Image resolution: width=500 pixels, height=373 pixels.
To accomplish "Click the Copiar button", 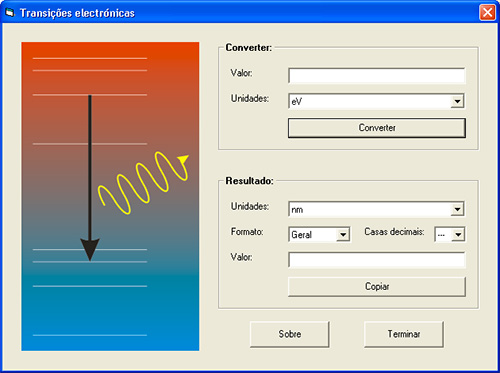I will point(377,286).
